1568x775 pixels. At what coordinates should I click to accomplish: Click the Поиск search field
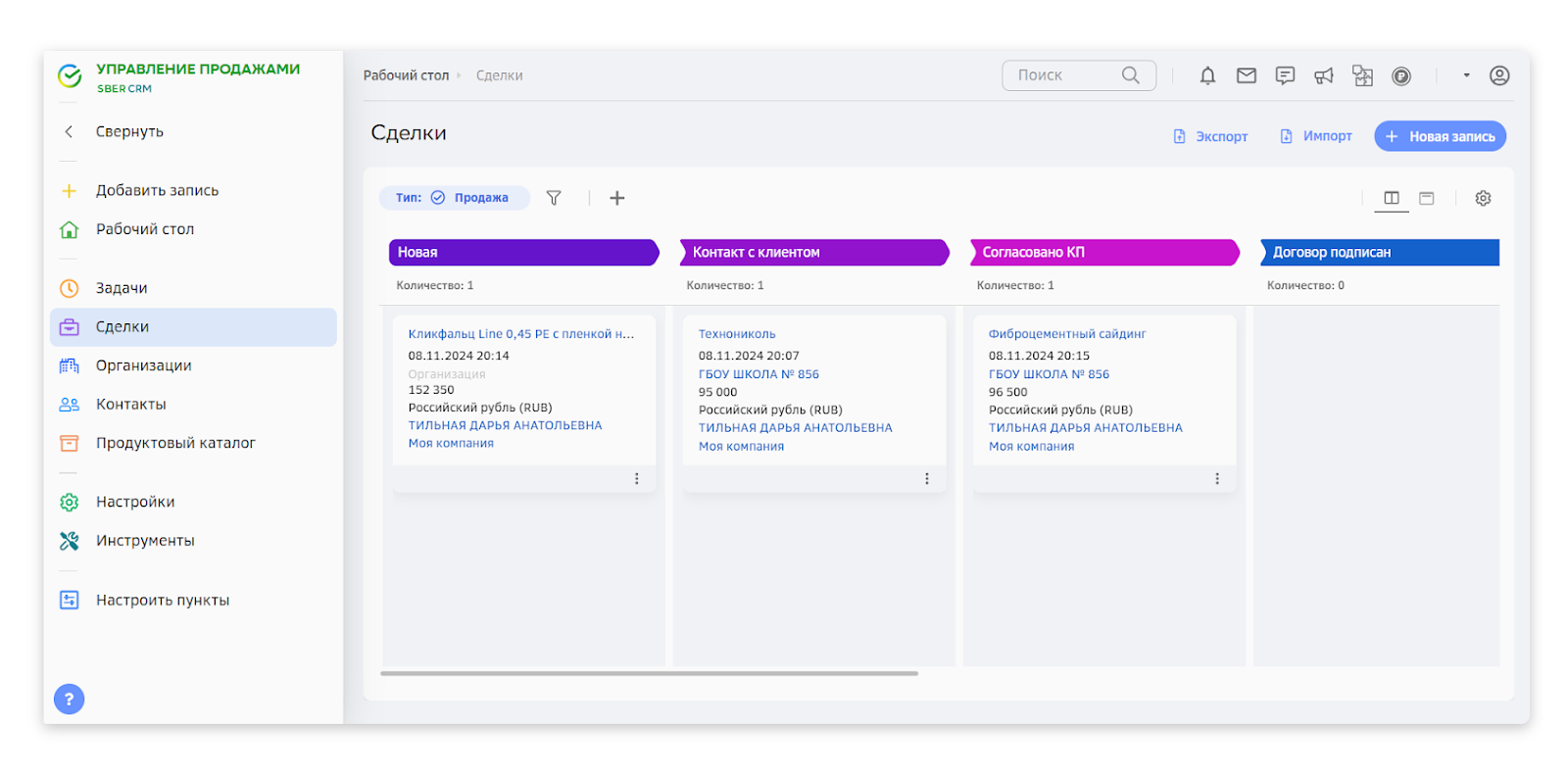tap(1066, 75)
